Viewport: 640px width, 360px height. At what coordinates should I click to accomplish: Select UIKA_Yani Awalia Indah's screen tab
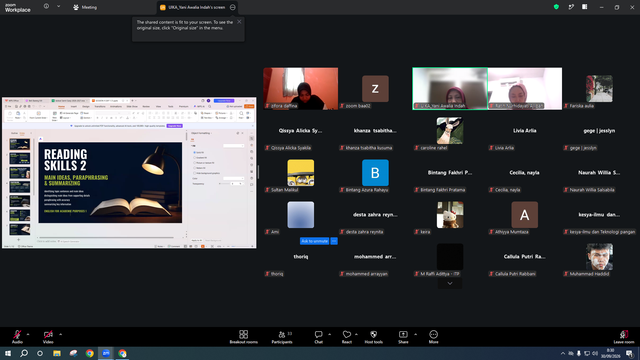193,7
